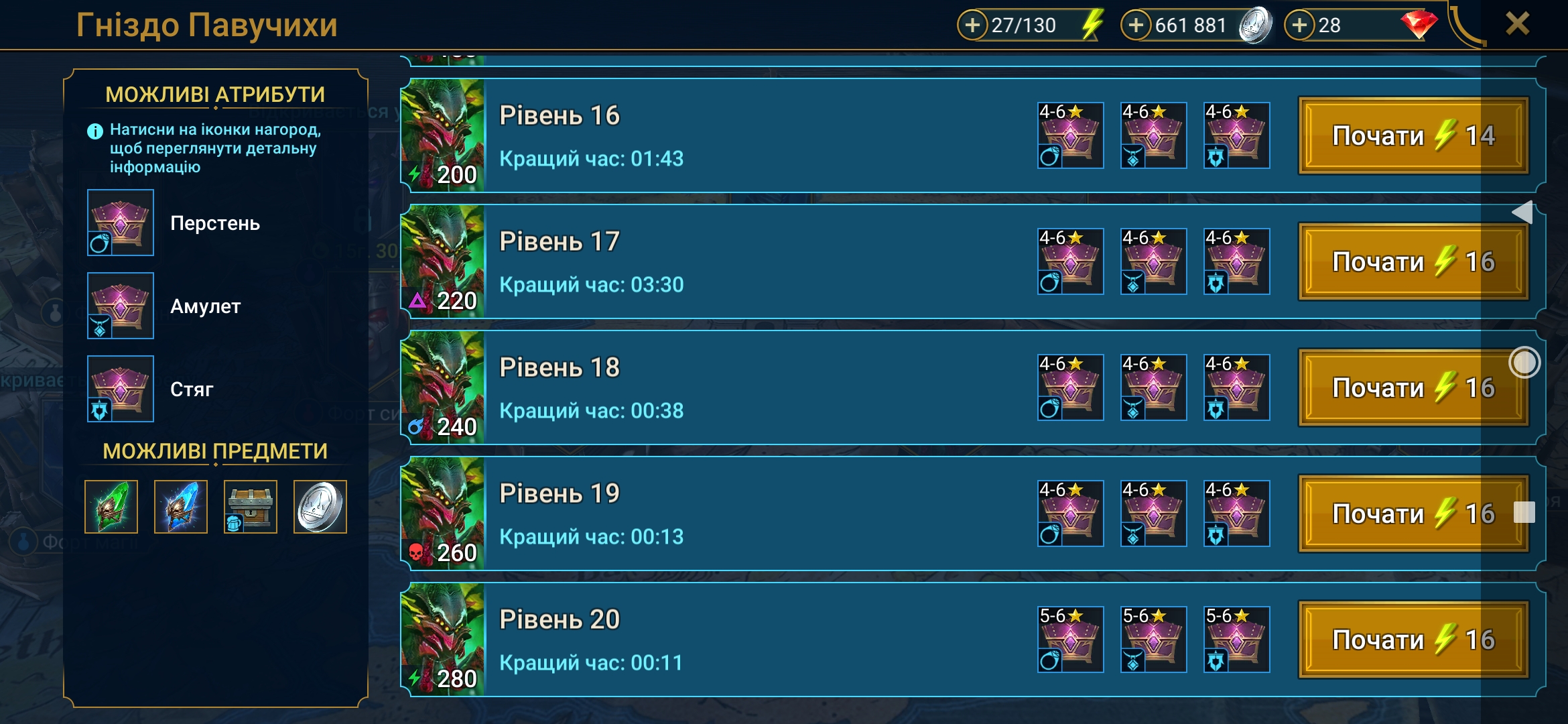Open the ring reward chest in Рівень 17

(x=1071, y=261)
